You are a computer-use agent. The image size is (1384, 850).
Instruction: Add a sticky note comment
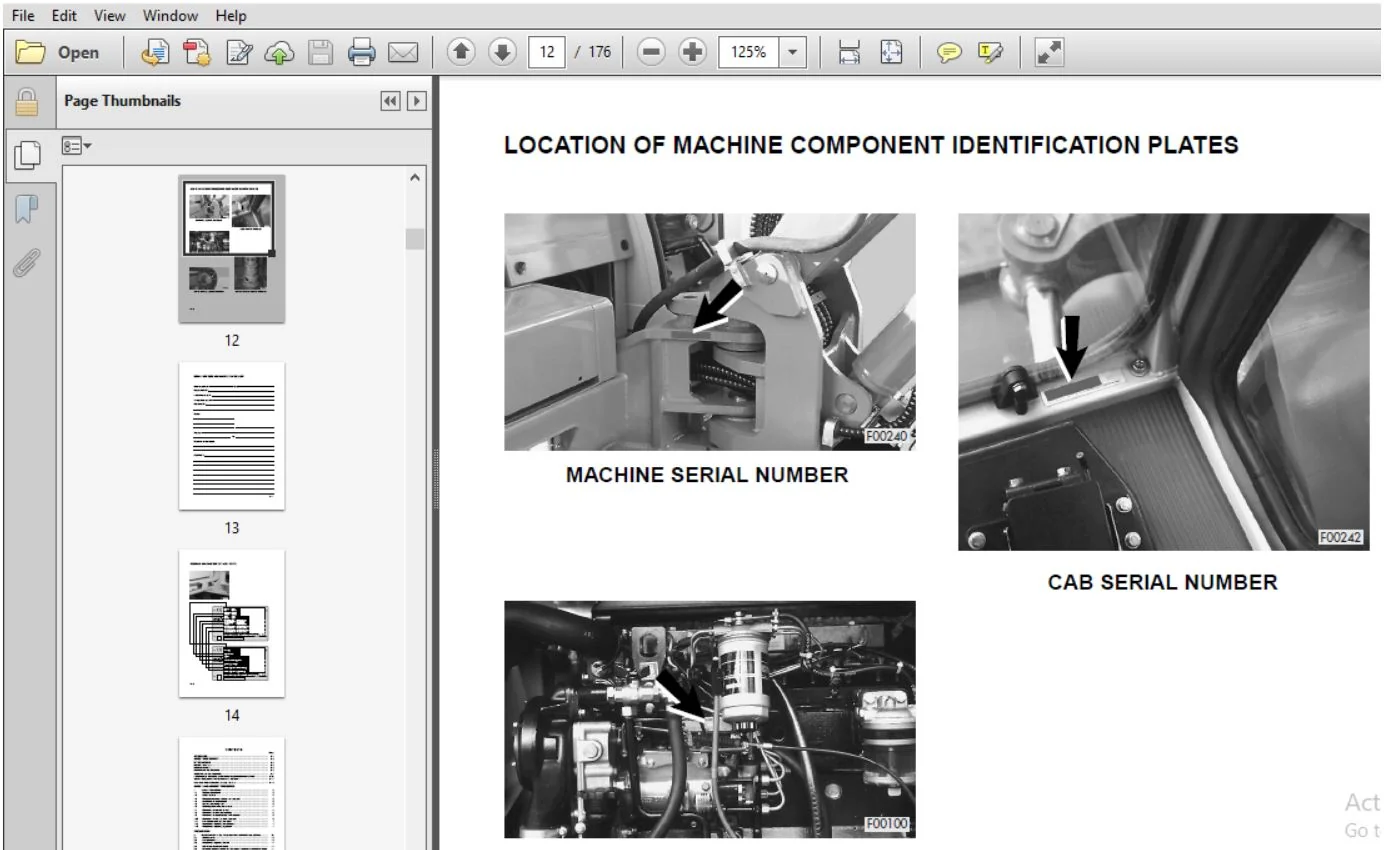(949, 52)
